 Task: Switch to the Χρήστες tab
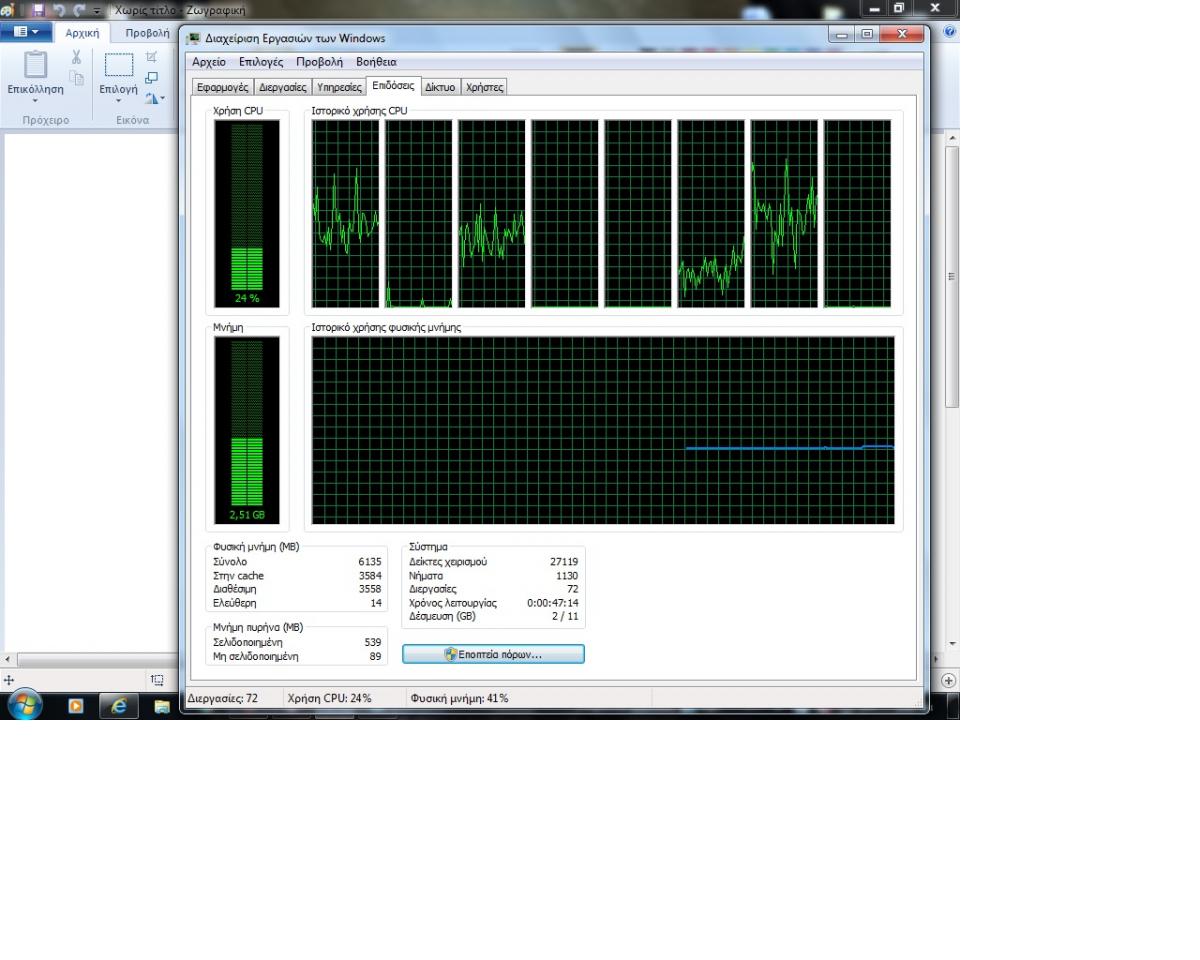pyautogui.click(x=485, y=87)
